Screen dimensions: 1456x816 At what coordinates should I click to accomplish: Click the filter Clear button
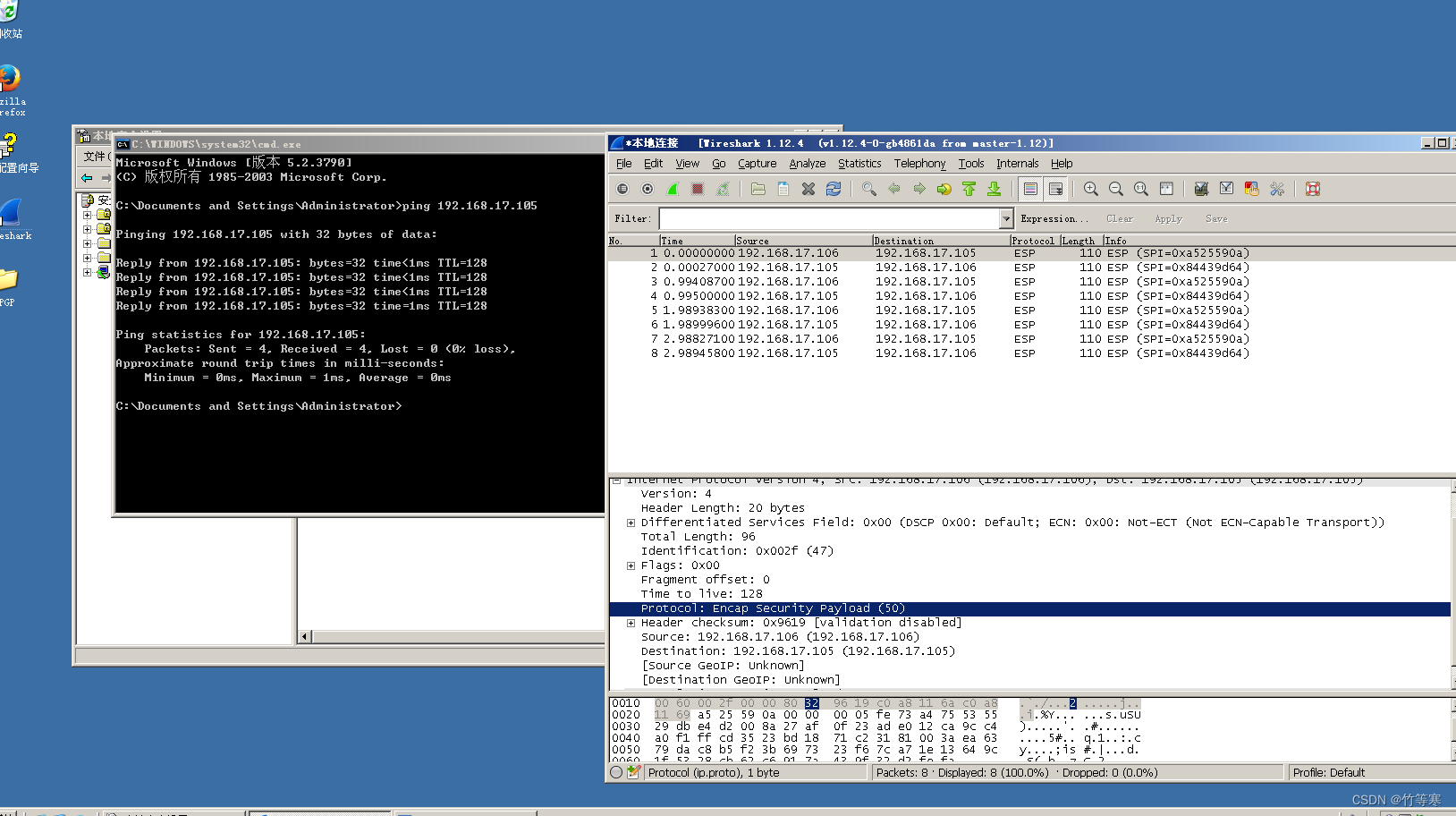tap(1120, 218)
